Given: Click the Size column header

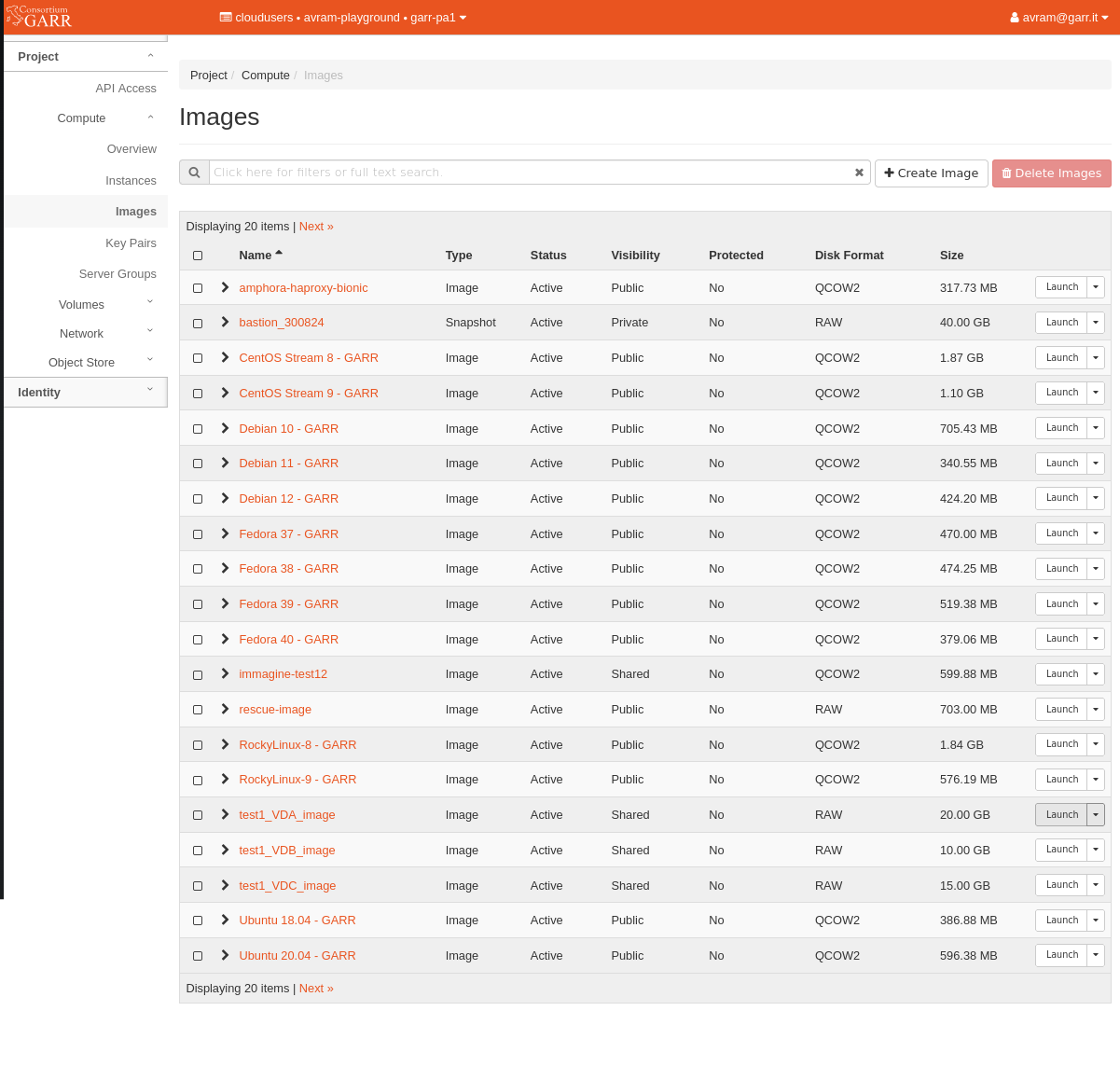Looking at the screenshot, I should (952, 256).
